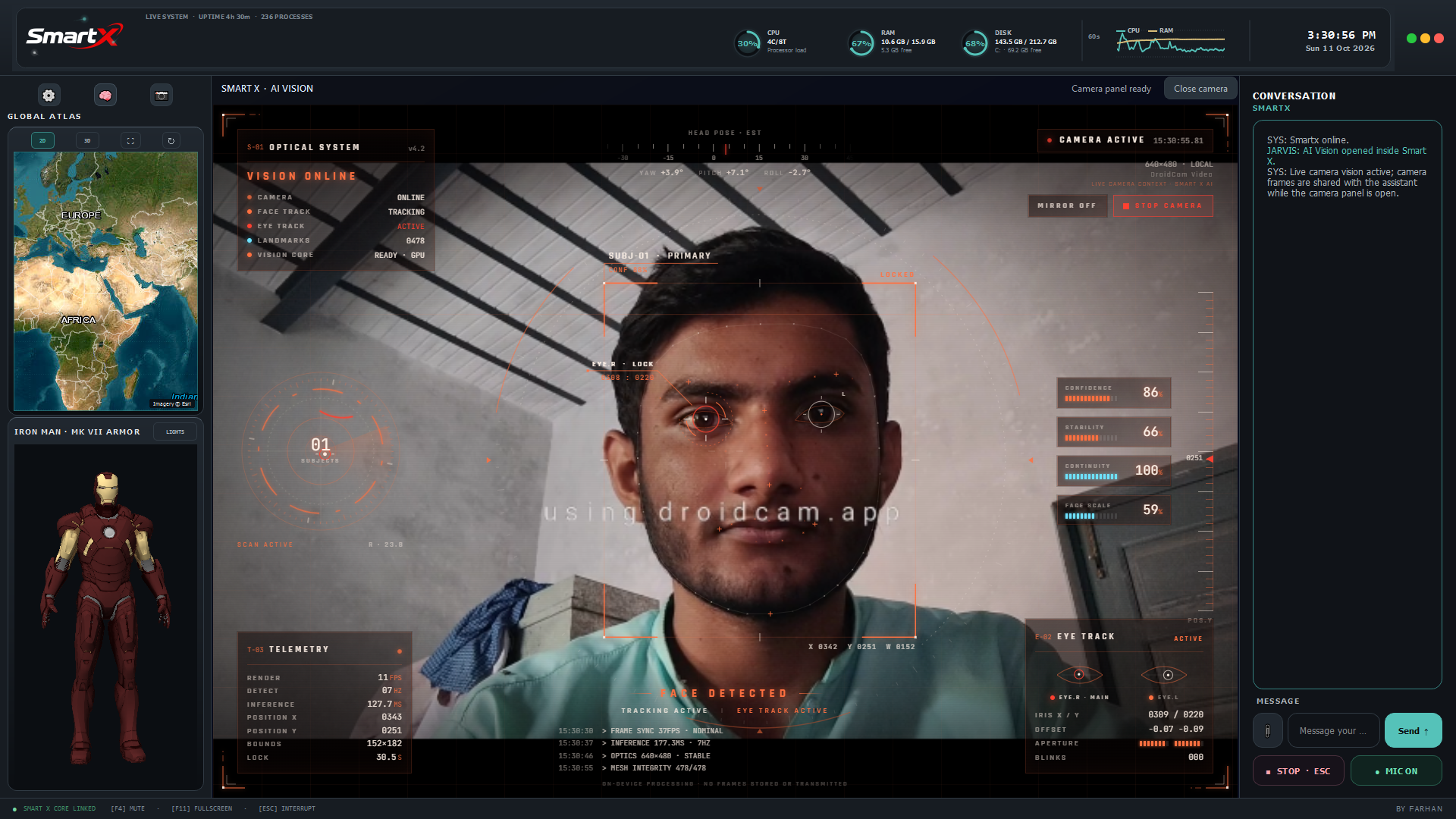Click the RAM 67% gauge
Viewport: 1456px width, 819px height.
(861, 43)
